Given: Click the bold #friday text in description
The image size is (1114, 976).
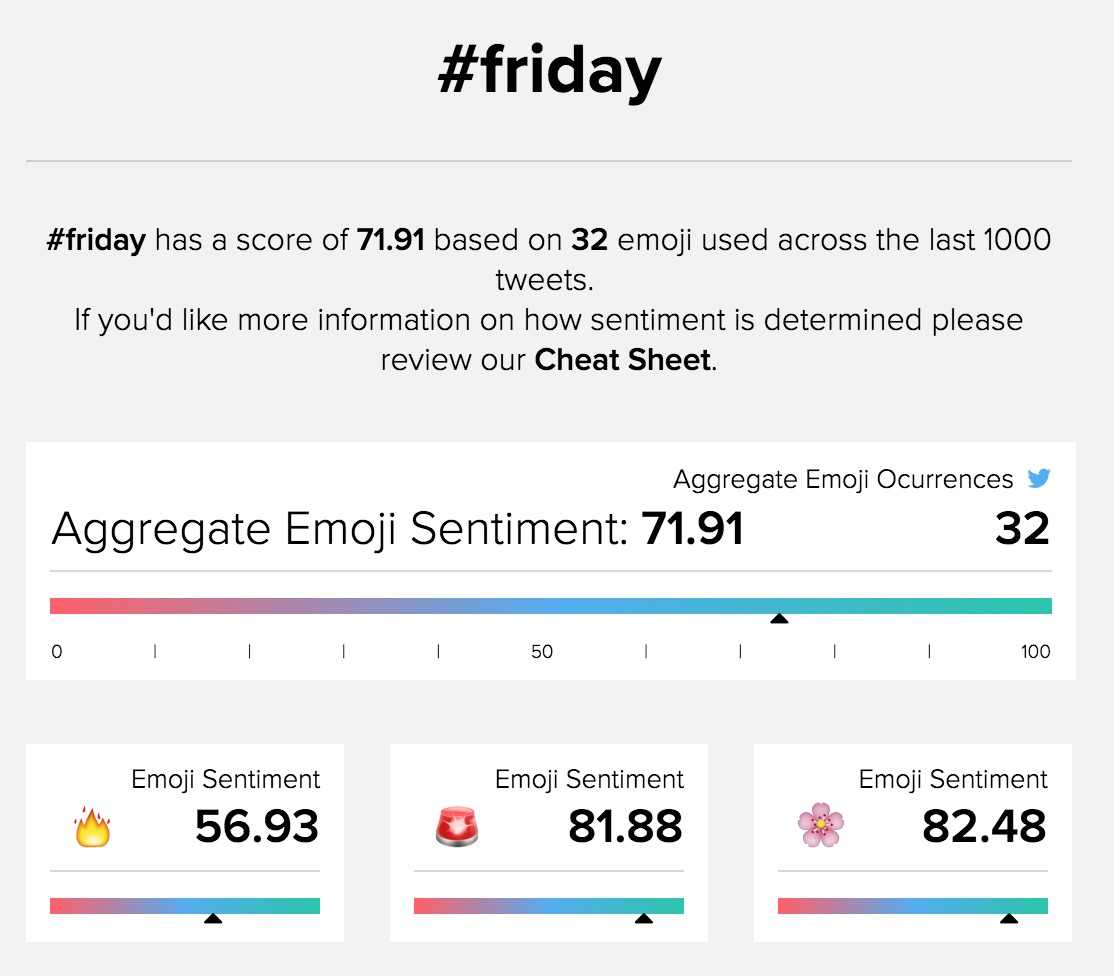Looking at the screenshot, I should point(96,240).
